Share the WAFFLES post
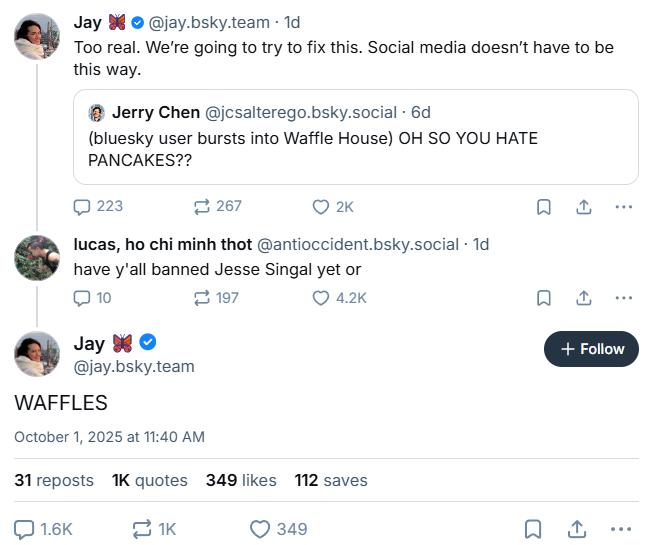 click(x=577, y=529)
